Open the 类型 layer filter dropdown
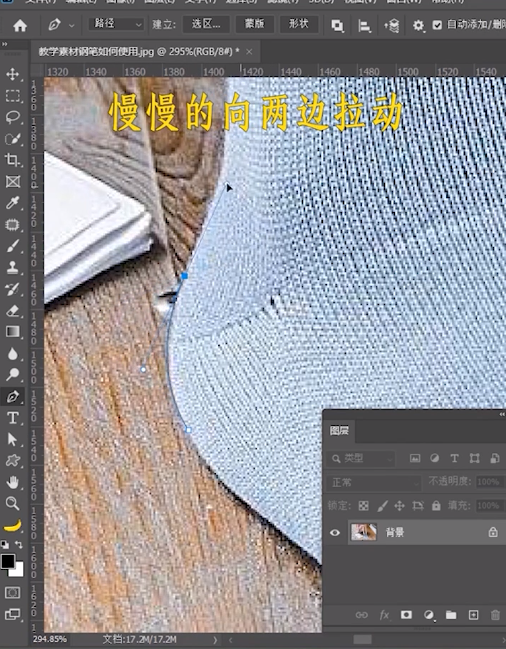Screen dimensions: 506x649 click(360, 458)
